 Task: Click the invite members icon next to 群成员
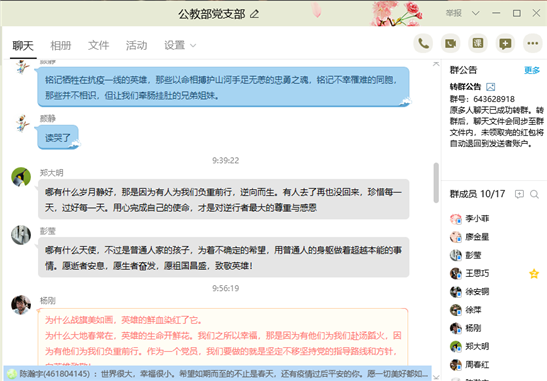click(519, 194)
